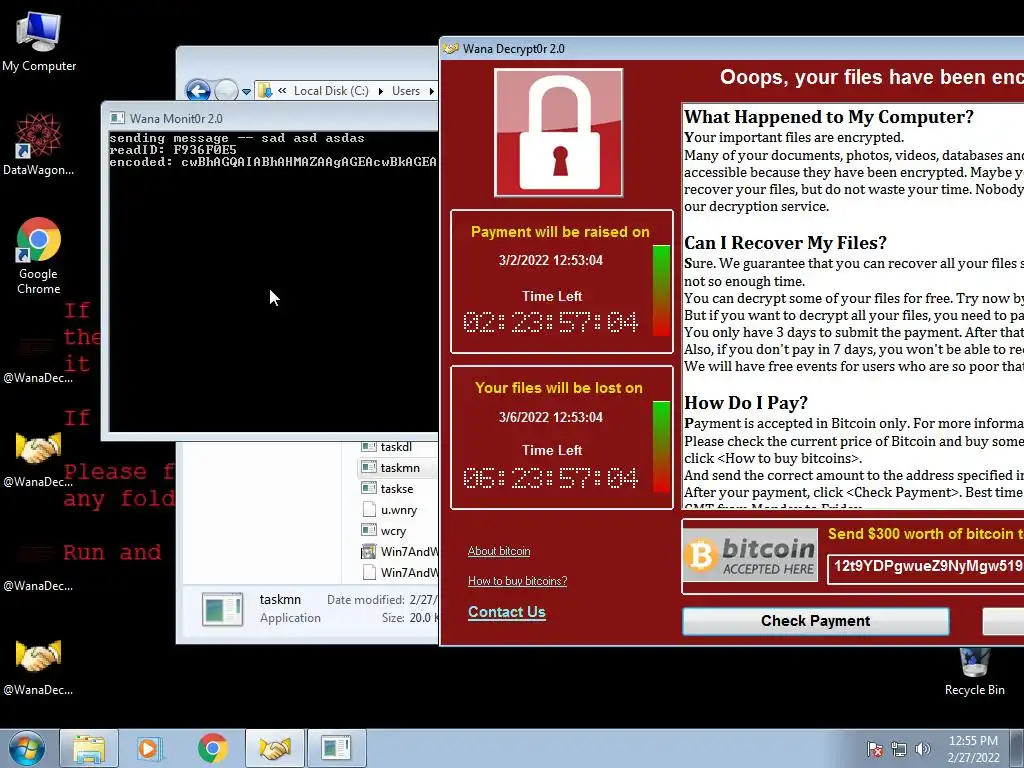Click the bitcoin address field
Image resolution: width=1024 pixels, height=768 pixels.
click(x=925, y=568)
